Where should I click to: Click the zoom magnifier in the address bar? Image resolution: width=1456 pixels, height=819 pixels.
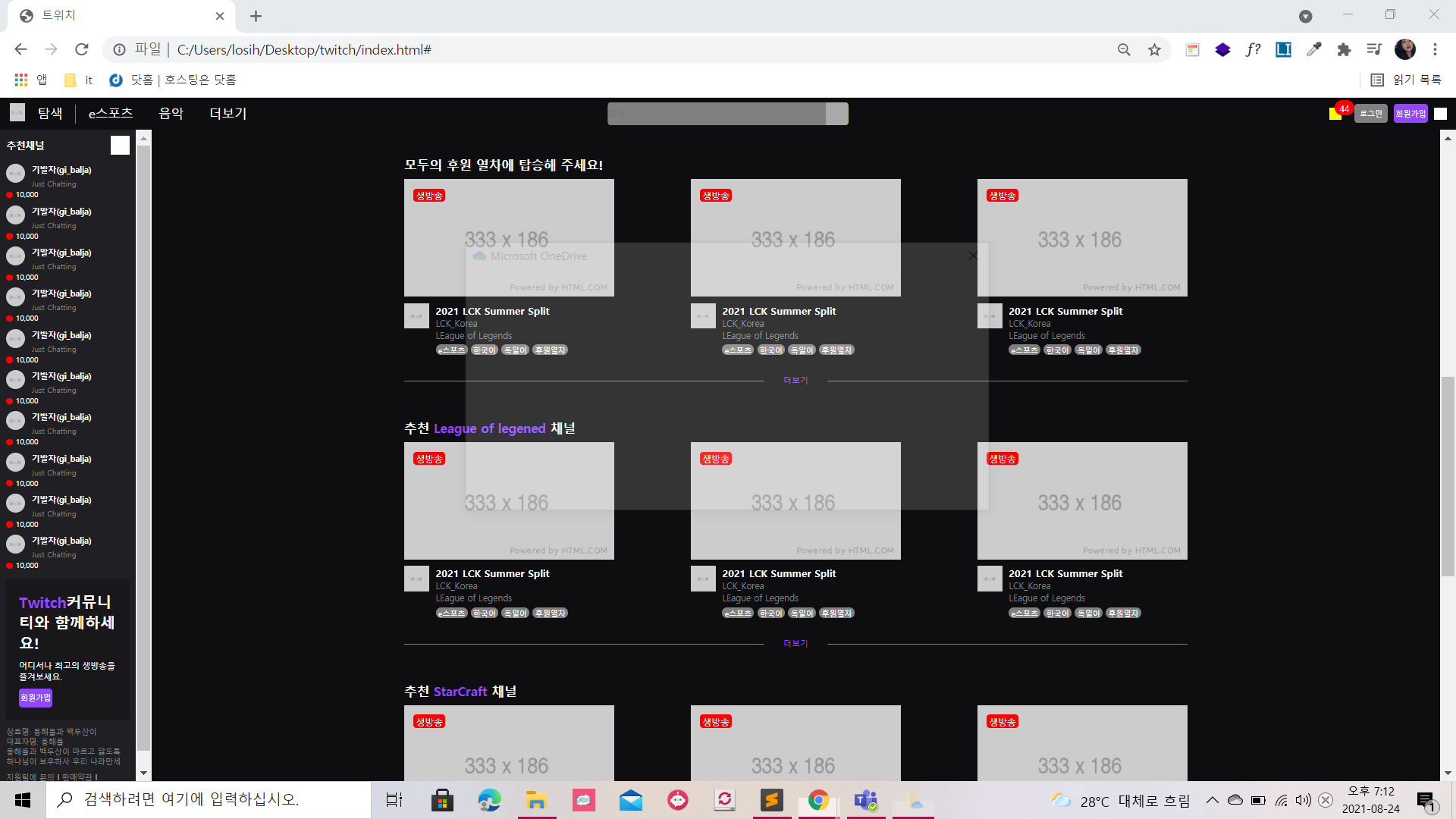pos(1124,49)
